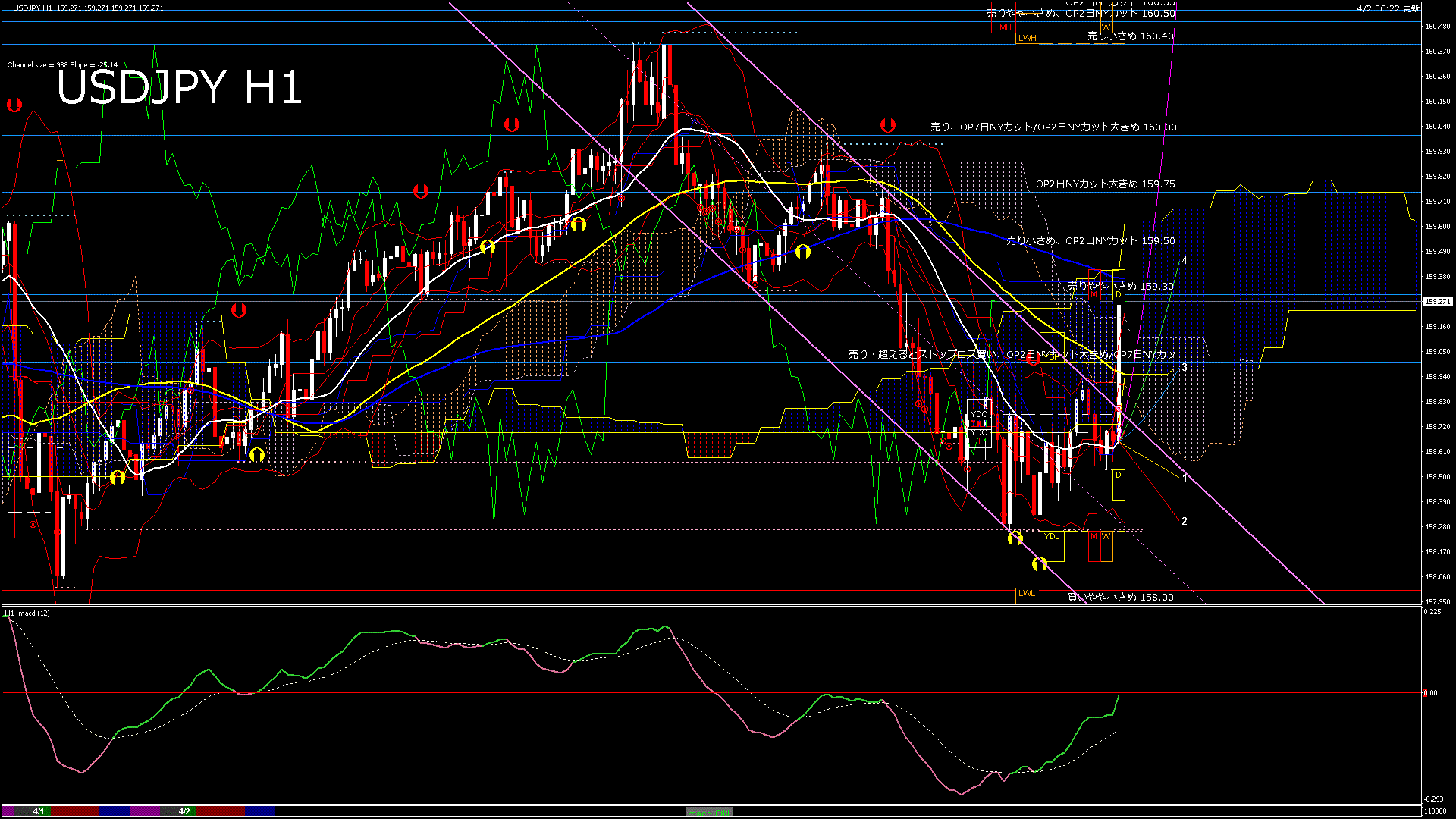Click the H1 macd (12) indicator label
The height and width of the screenshot is (819, 1456).
click(28, 613)
